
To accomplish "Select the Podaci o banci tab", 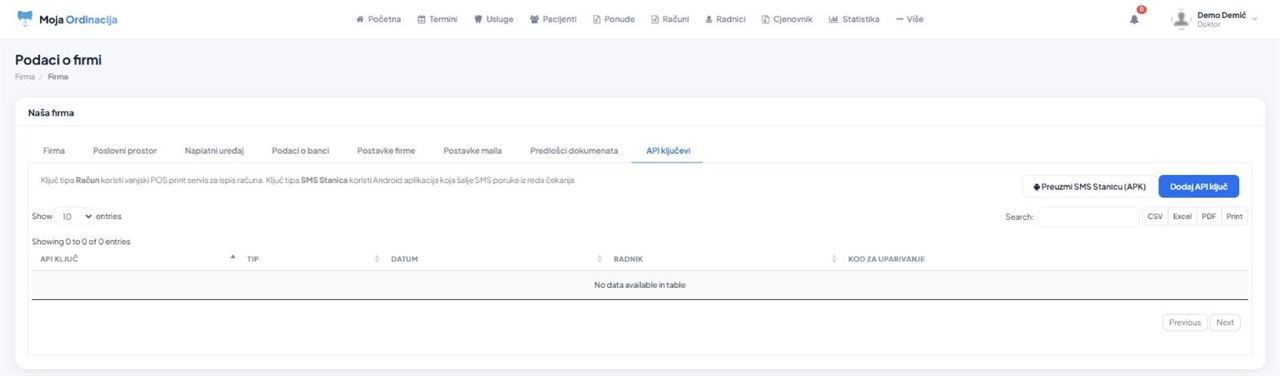I will [300, 150].
